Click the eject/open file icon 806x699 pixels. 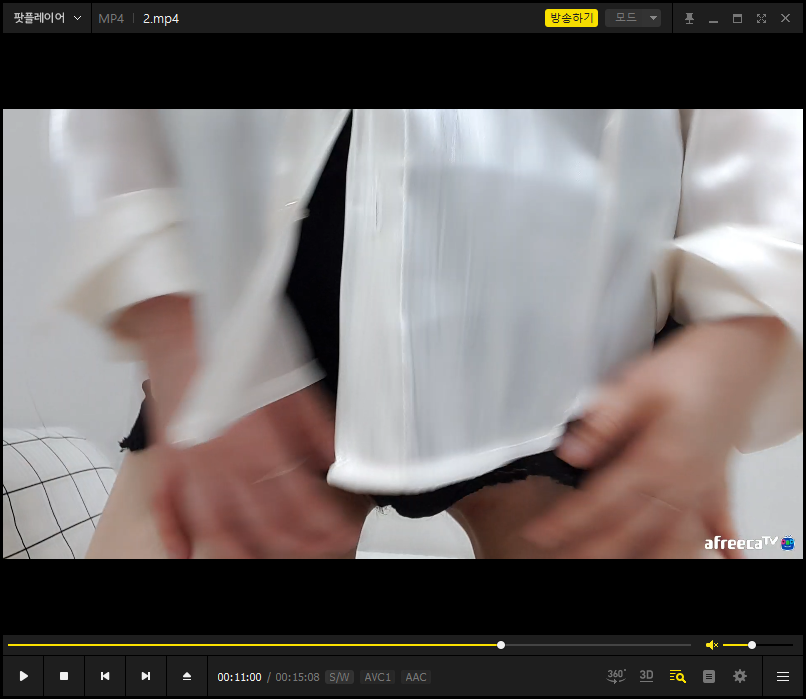pos(187,677)
